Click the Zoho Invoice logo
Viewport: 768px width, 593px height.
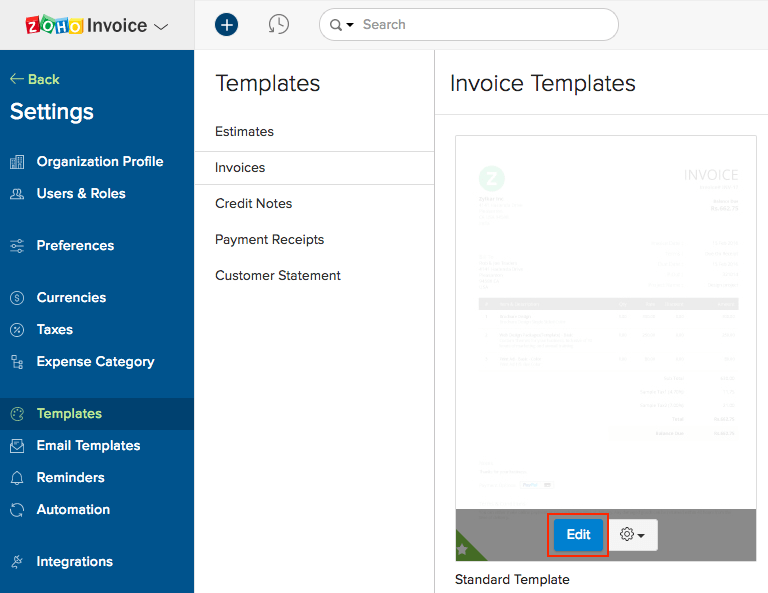pyautogui.click(x=86, y=25)
